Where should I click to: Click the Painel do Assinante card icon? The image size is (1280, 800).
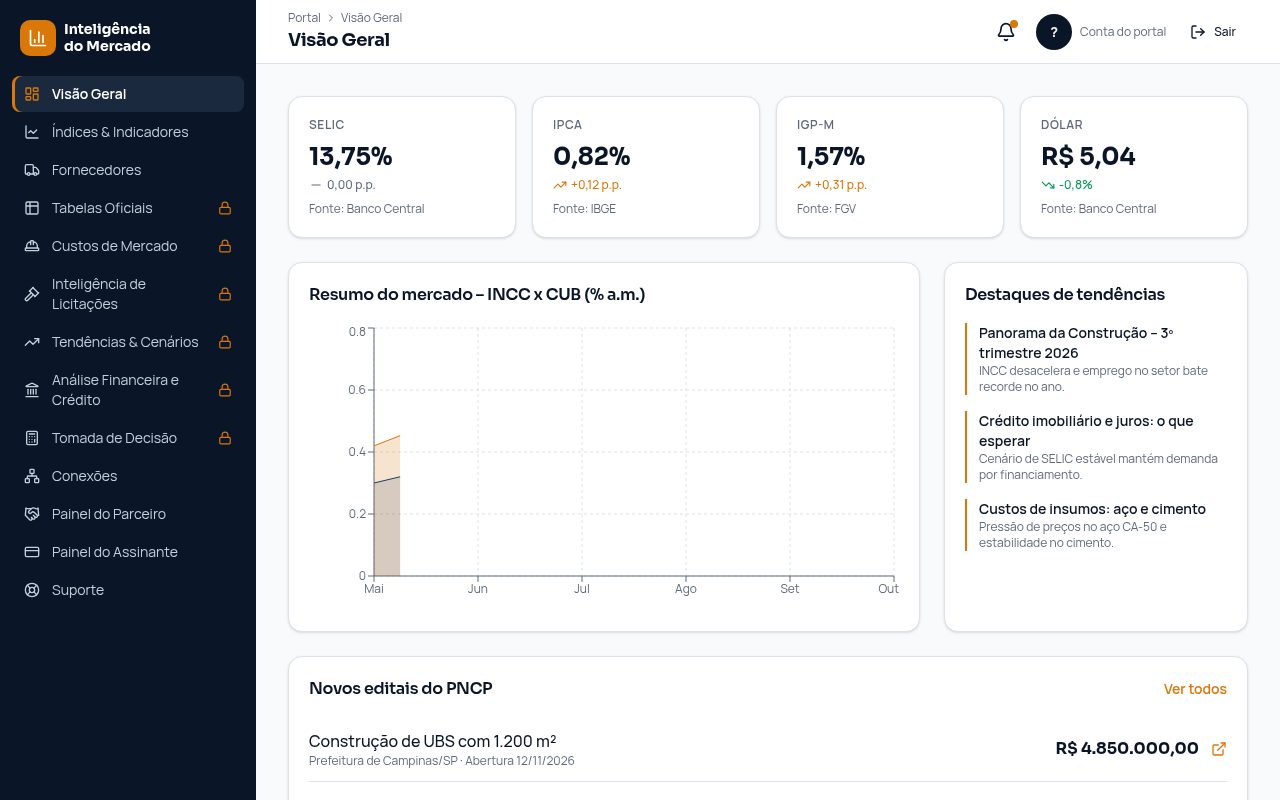(32, 552)
